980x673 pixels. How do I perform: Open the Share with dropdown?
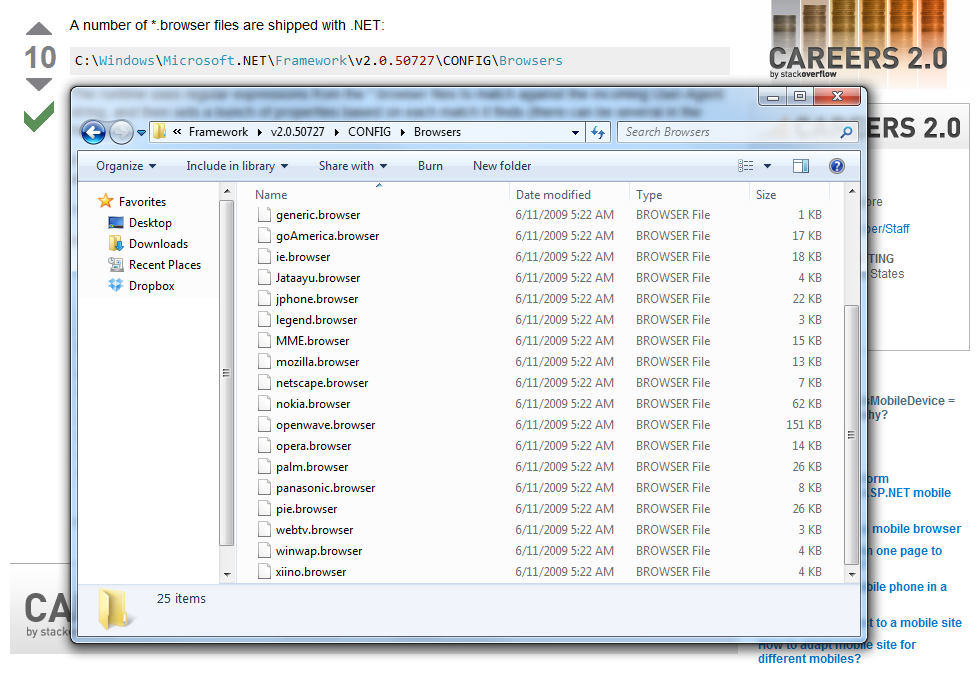(352, 166)
